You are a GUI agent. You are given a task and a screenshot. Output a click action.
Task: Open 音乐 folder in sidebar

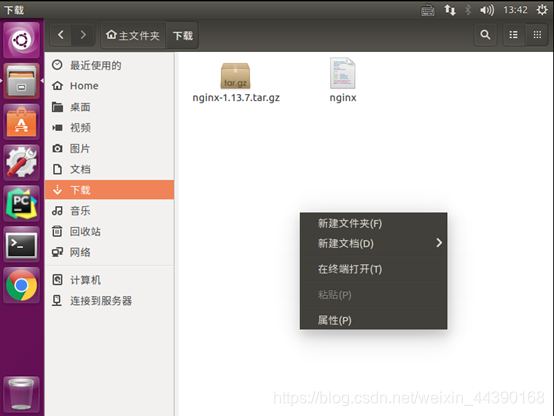click(x=110, y=211)
